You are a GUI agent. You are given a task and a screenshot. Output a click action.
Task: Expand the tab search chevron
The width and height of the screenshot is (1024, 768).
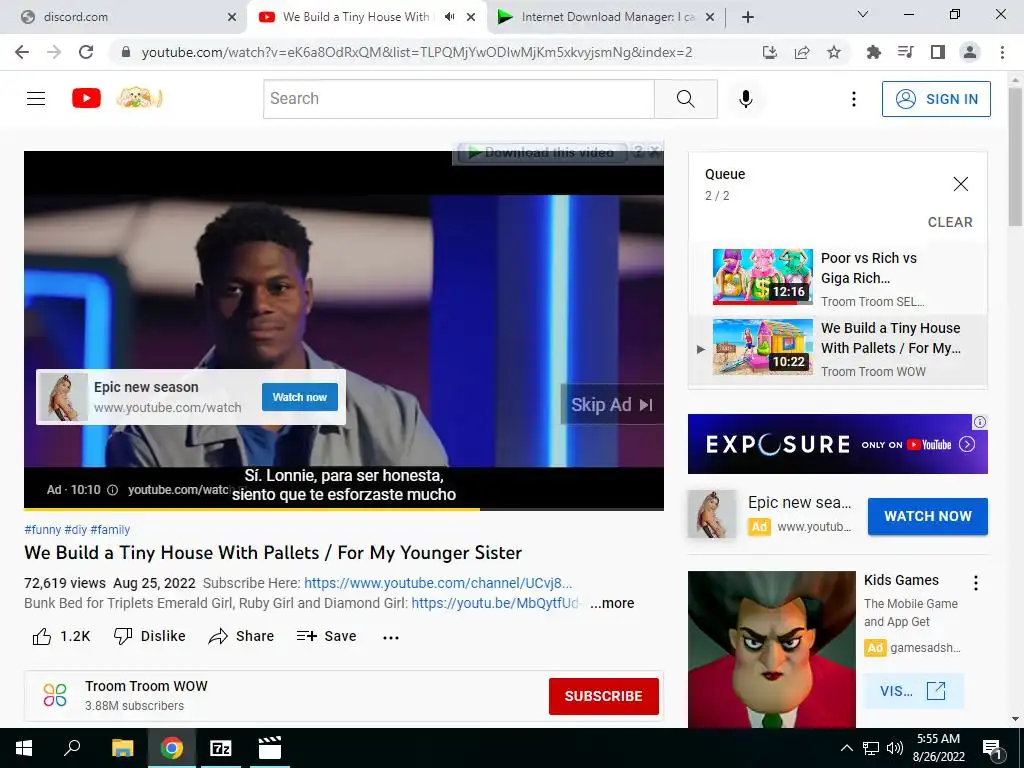click(863, 14)
